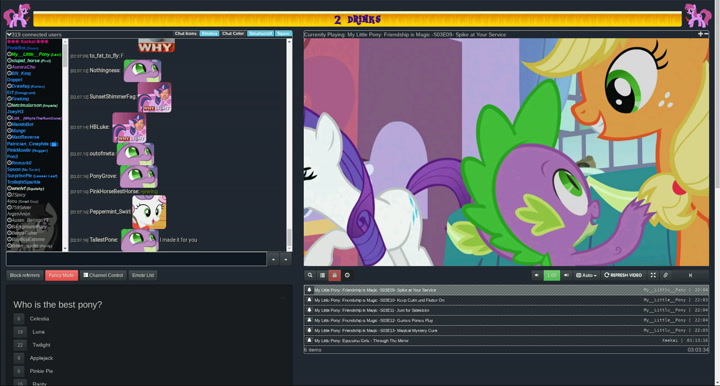
Task: Click user Patrician_Cinephile in user list
Action: (x=28, y=144)
